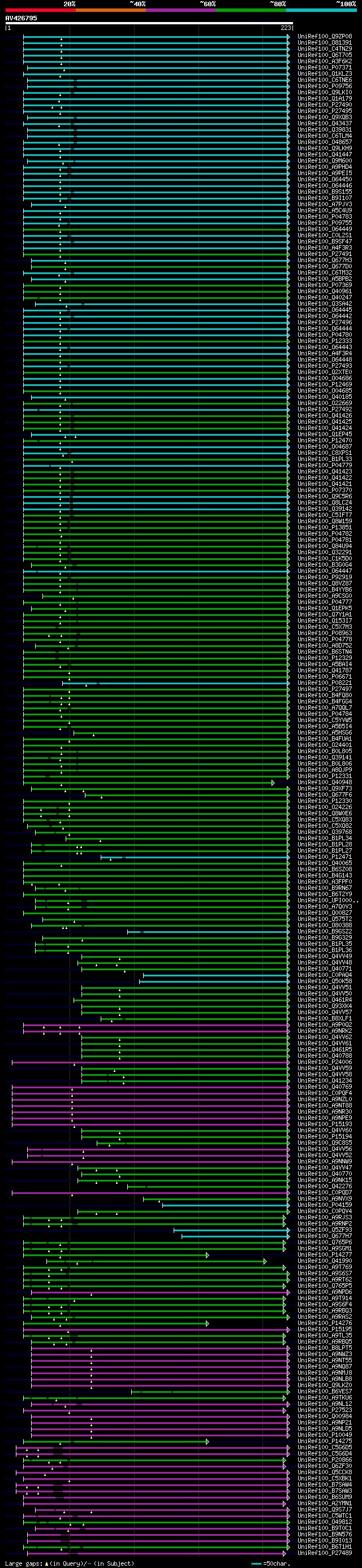Open hit UniRef100_Q9ZP08
362x1568 pixels.
tap(325, 37)
